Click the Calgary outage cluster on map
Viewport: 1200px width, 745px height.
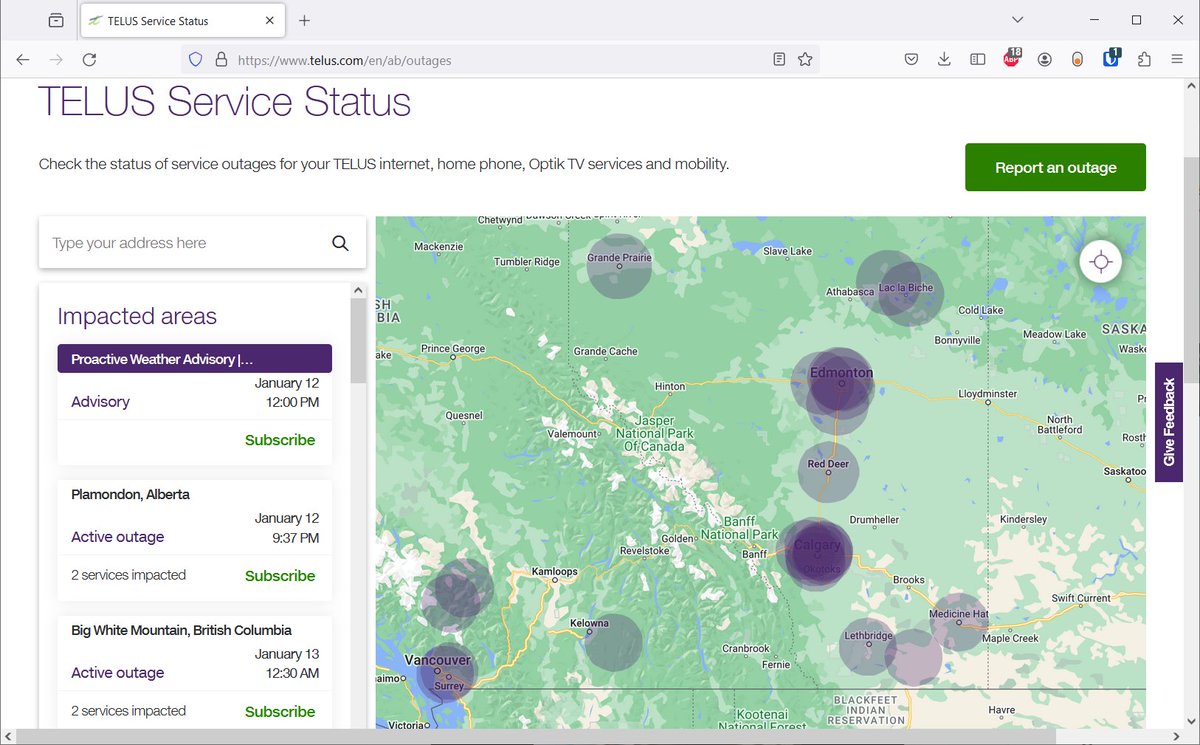tap(817, 553)
